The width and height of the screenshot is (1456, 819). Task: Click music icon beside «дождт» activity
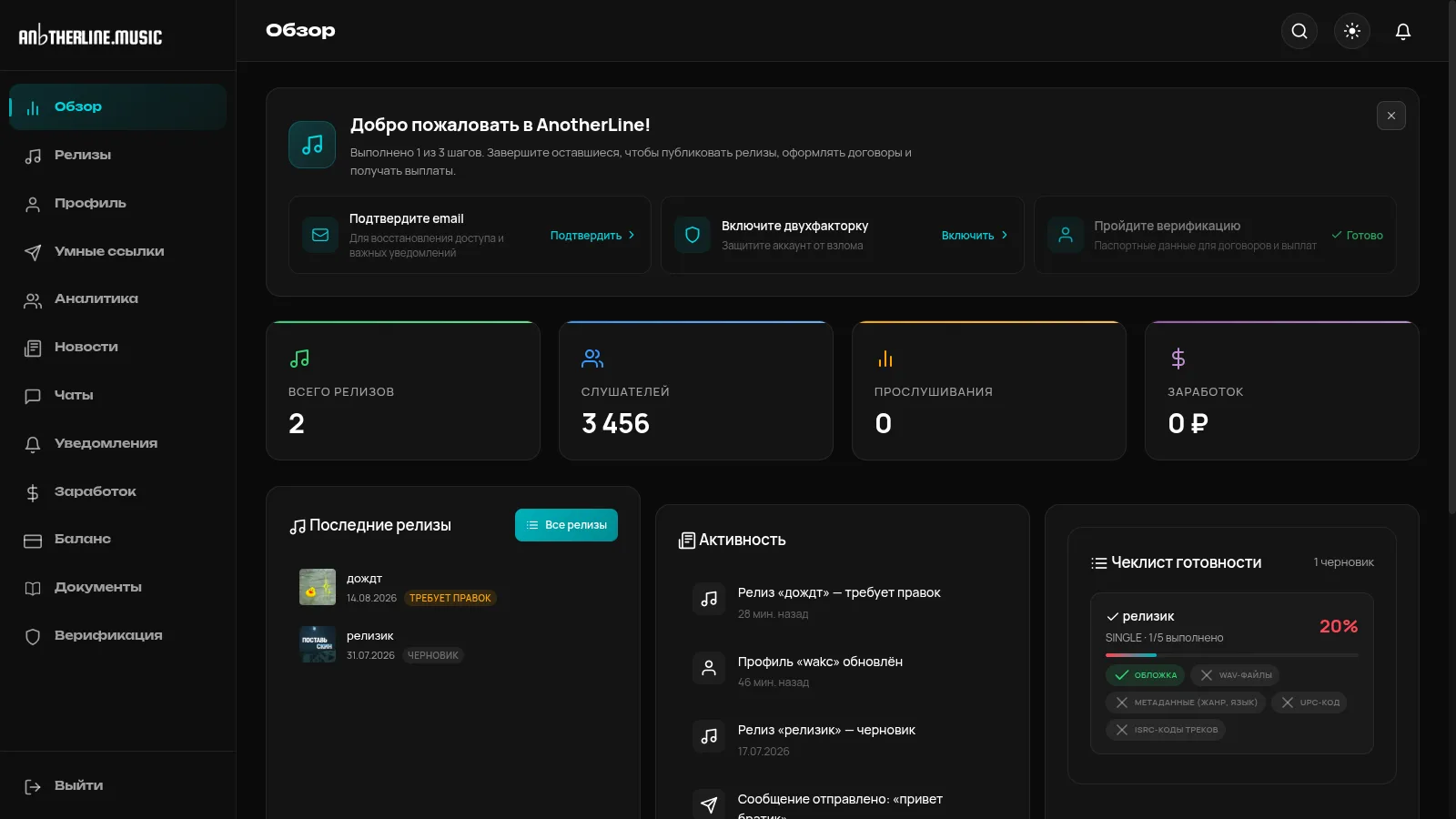tap(709, 599)
